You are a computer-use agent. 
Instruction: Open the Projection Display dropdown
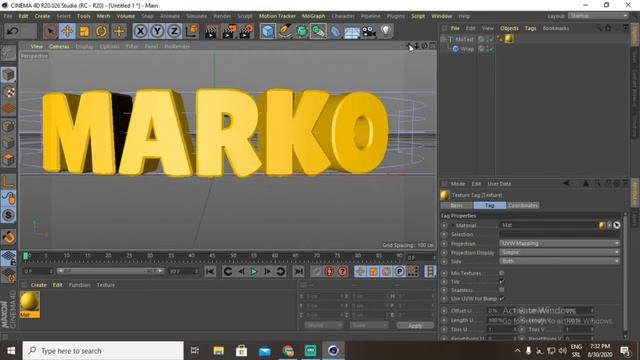[x=559, y=253]
